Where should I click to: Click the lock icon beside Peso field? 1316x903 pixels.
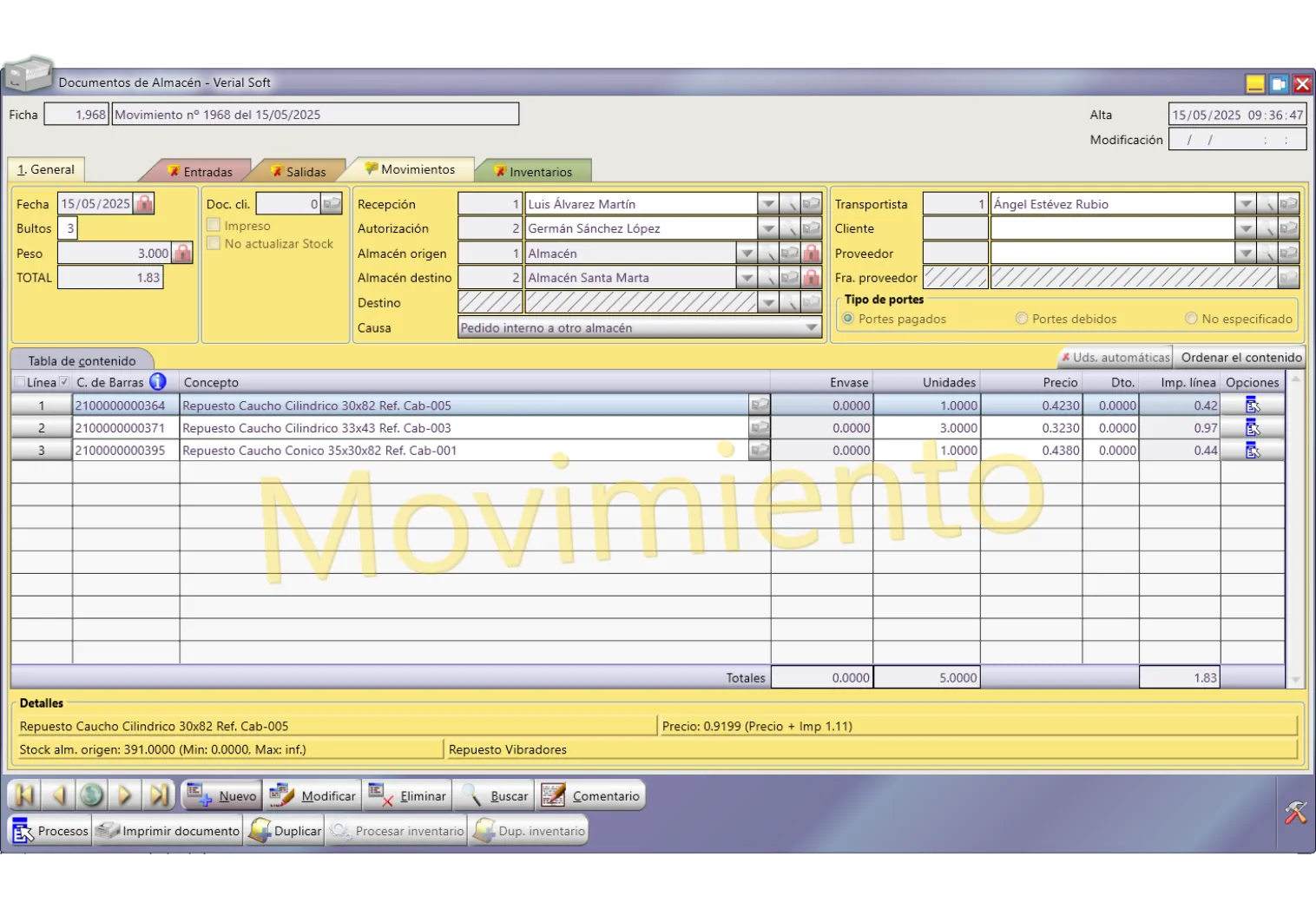[182, 254]
